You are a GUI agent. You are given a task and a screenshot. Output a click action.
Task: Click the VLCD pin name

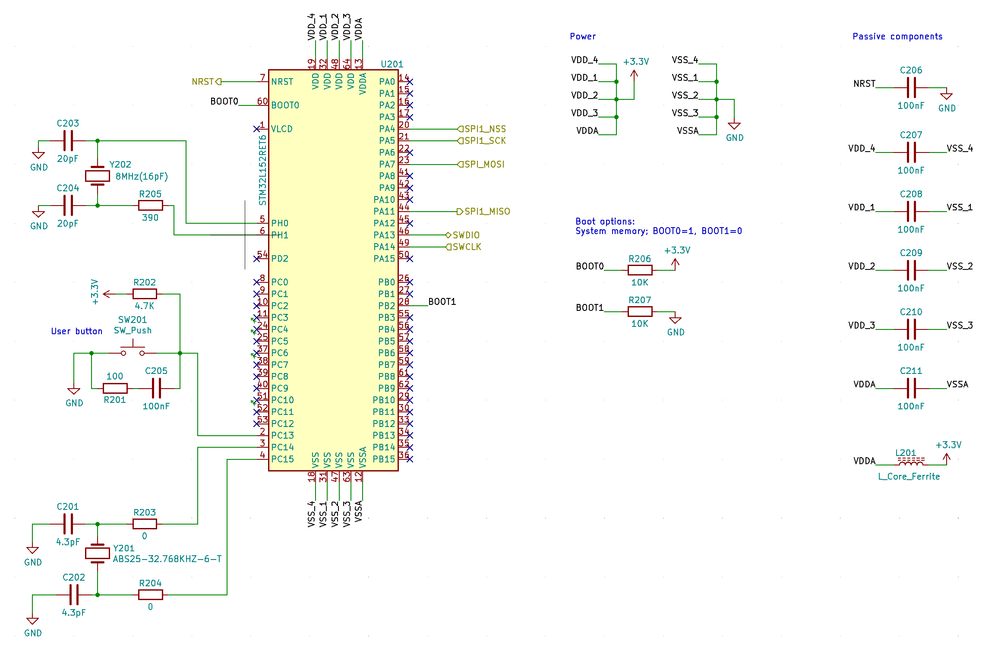point(282,129)
